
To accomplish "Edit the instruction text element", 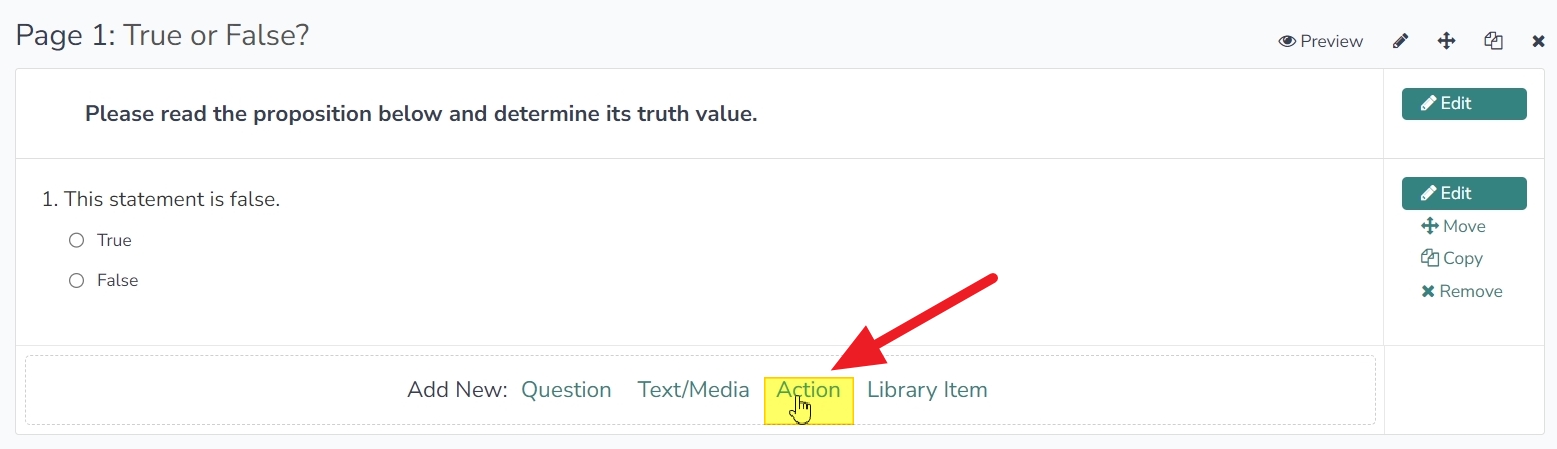I will 1464,104.
